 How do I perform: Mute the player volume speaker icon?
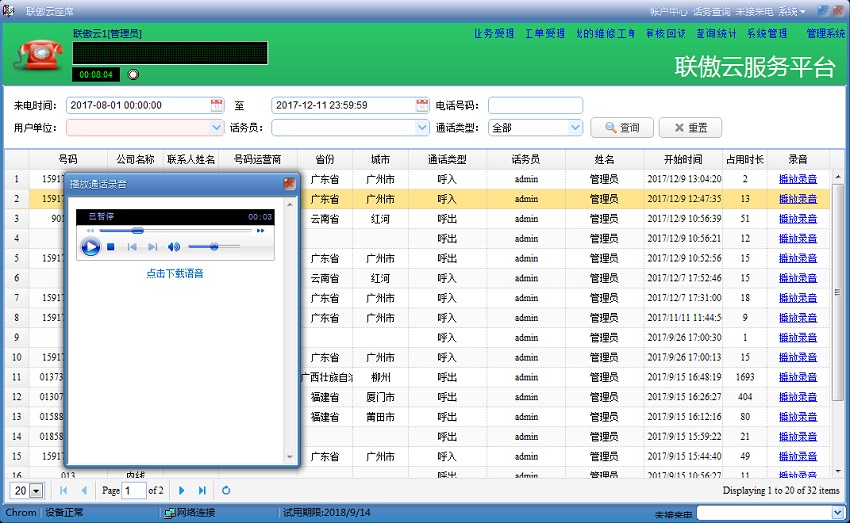(x=174, y=247)
